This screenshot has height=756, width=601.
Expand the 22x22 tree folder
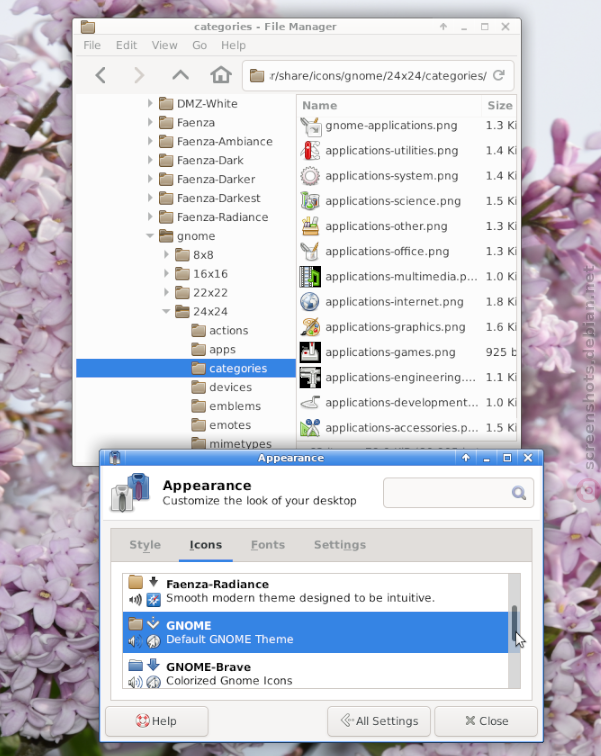tap(166, 293)
